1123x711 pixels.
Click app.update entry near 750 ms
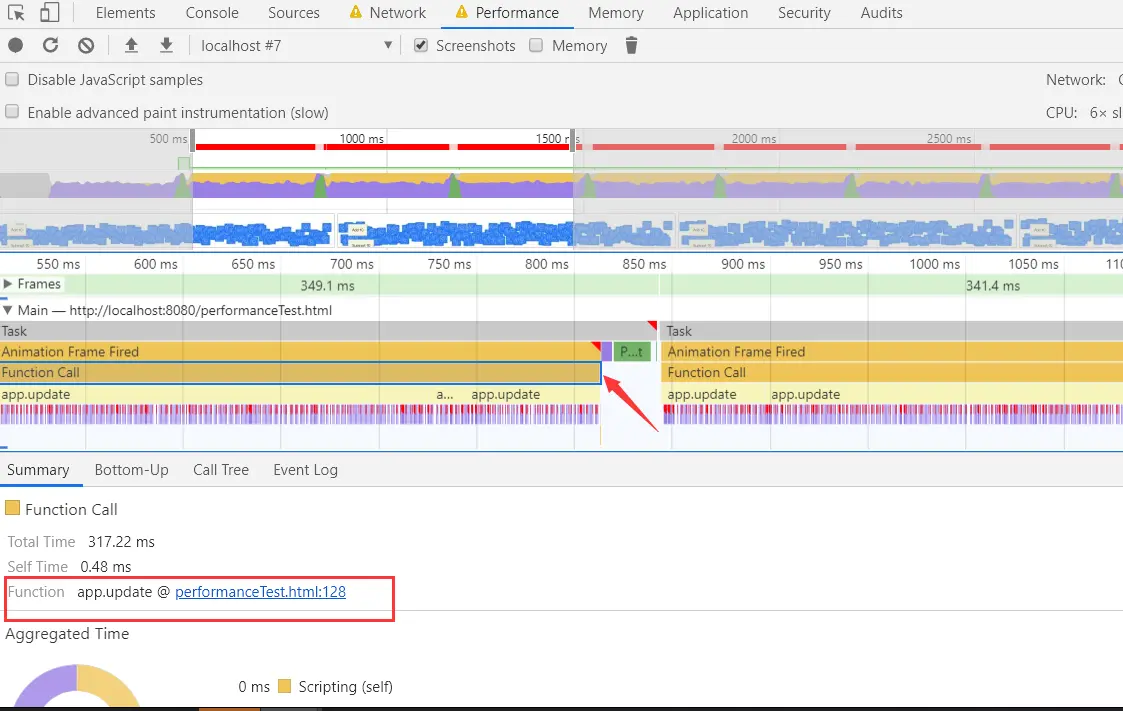pos(506,394)
